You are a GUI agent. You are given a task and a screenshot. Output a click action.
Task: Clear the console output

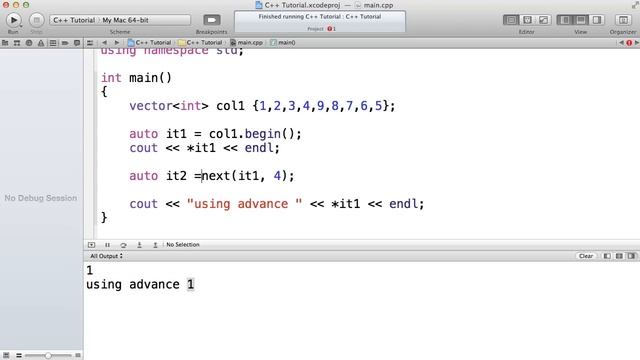[x=586, y=256]
